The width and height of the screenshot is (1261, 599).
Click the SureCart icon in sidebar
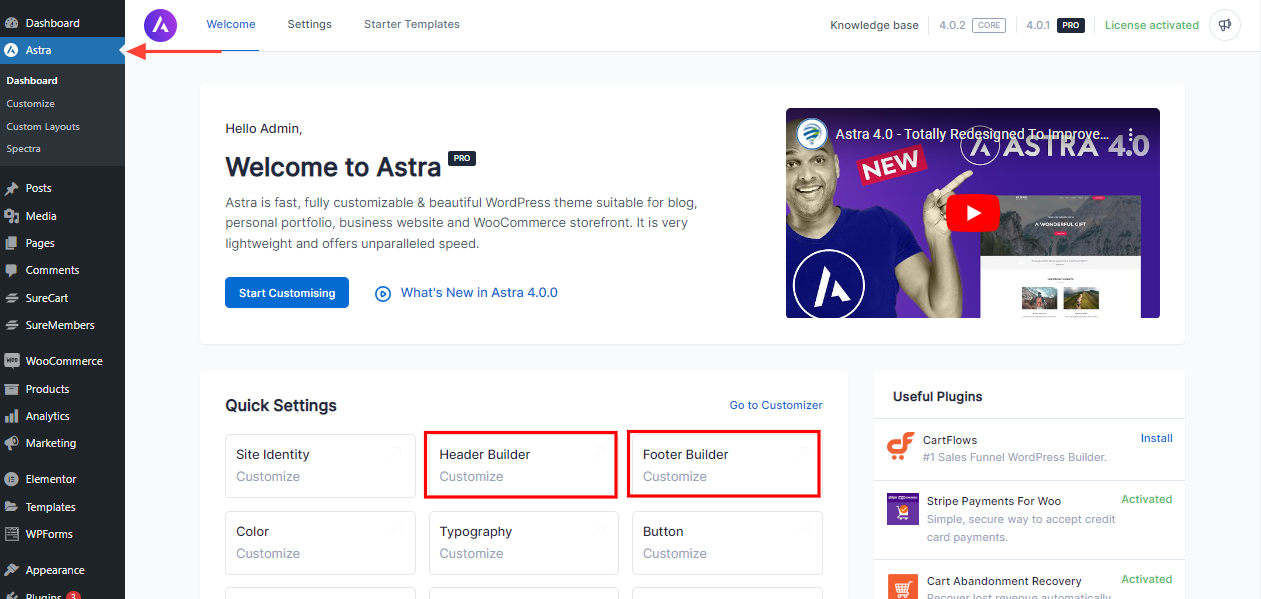(x=11, y=298)
